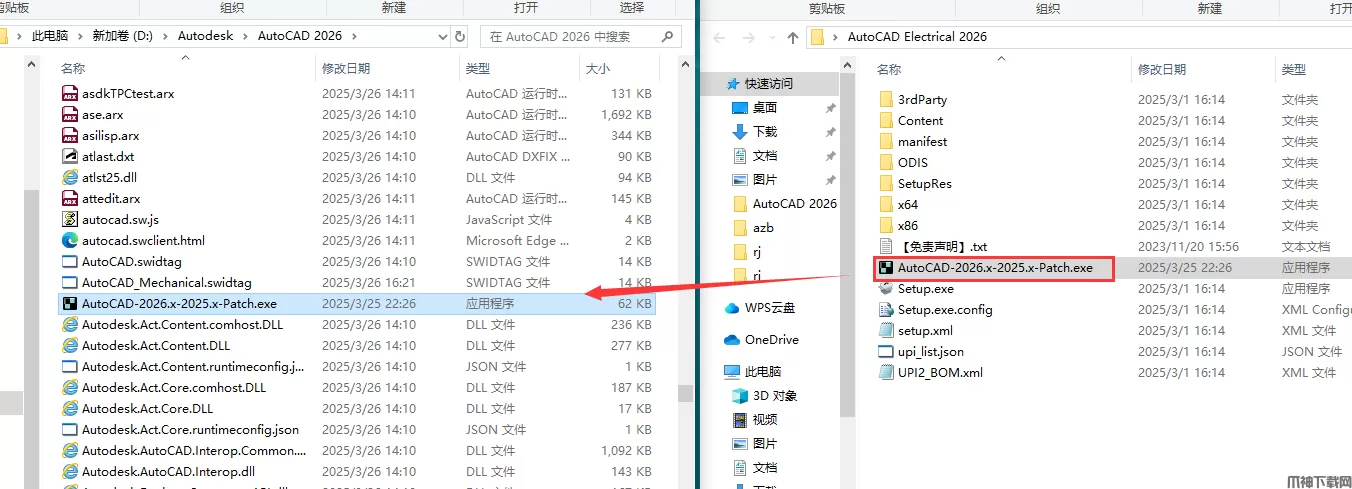Click the 3D 对象 cube icon
Viewport: 1352px width, 489px height.
(740, 395)
